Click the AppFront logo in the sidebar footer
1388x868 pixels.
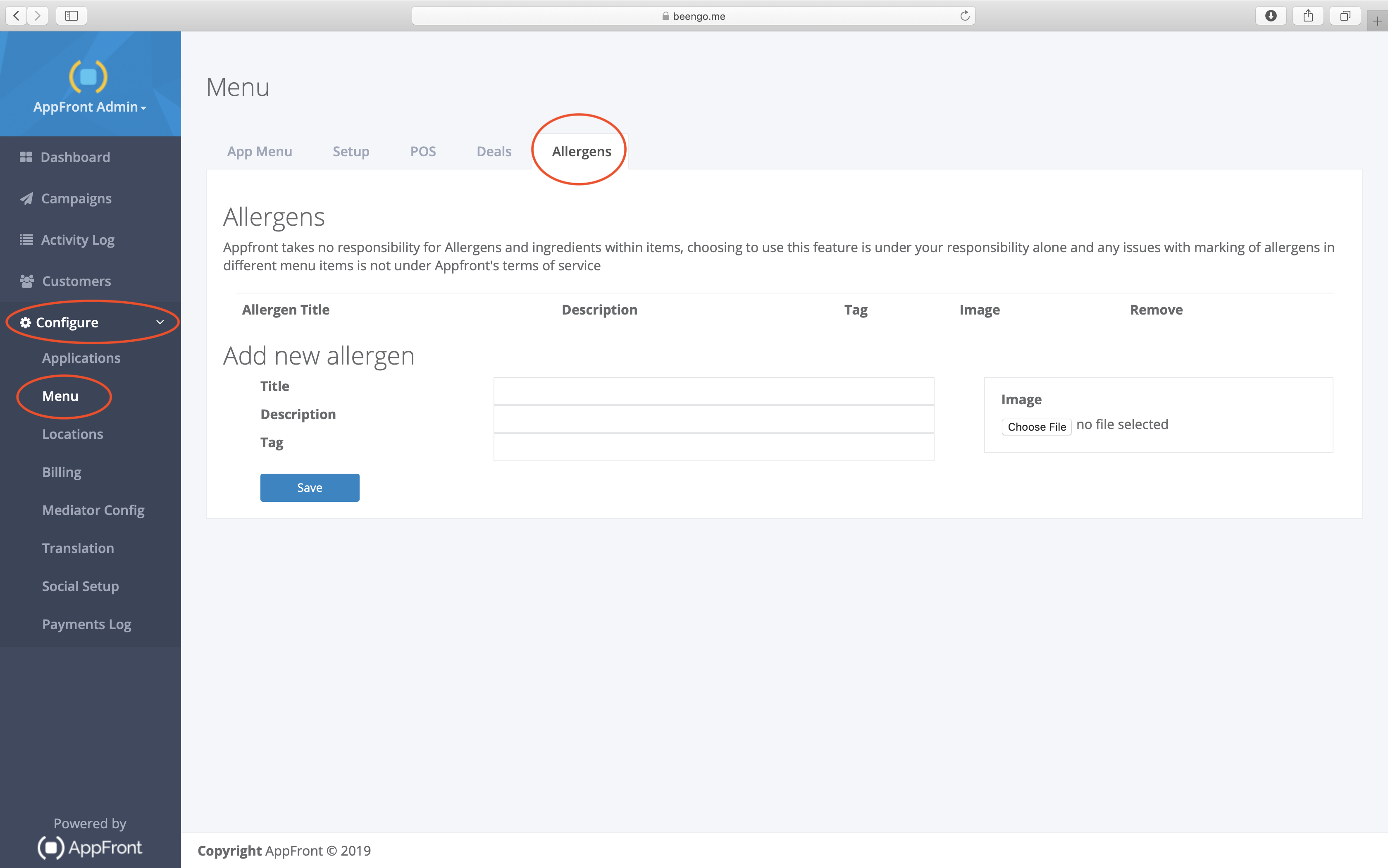pos(90,847)
